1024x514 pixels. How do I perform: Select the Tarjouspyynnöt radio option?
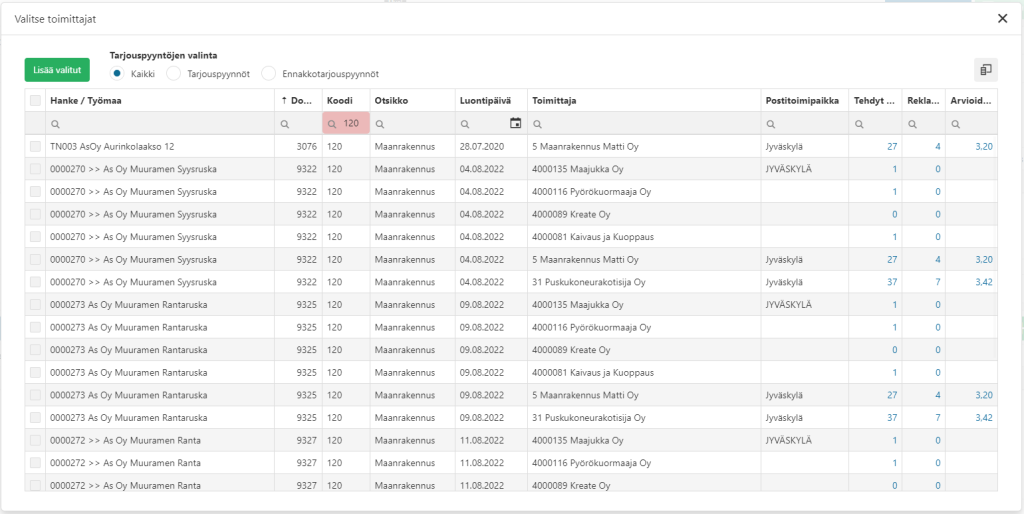coord(173,74)
